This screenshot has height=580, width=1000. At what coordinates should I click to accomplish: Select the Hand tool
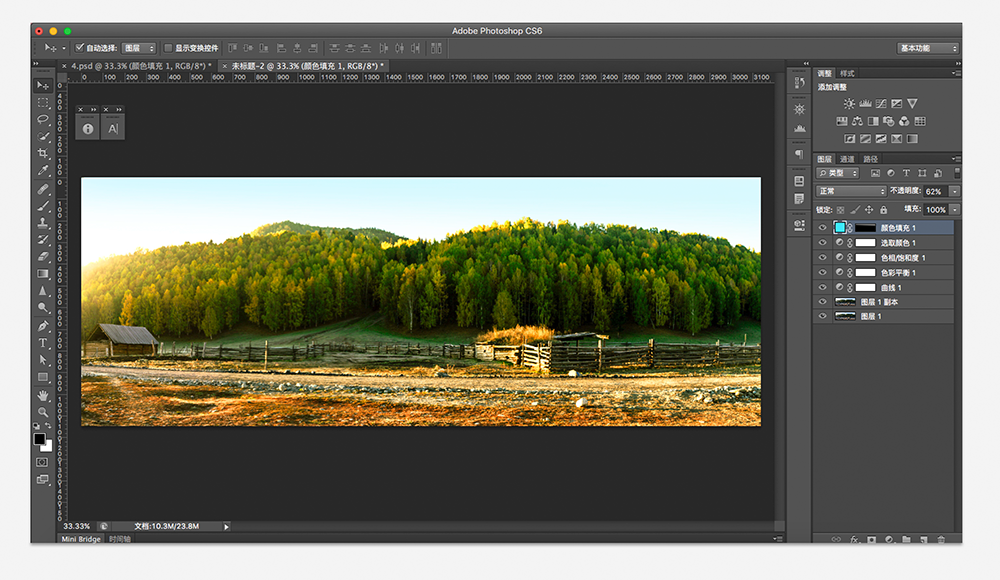43,396
